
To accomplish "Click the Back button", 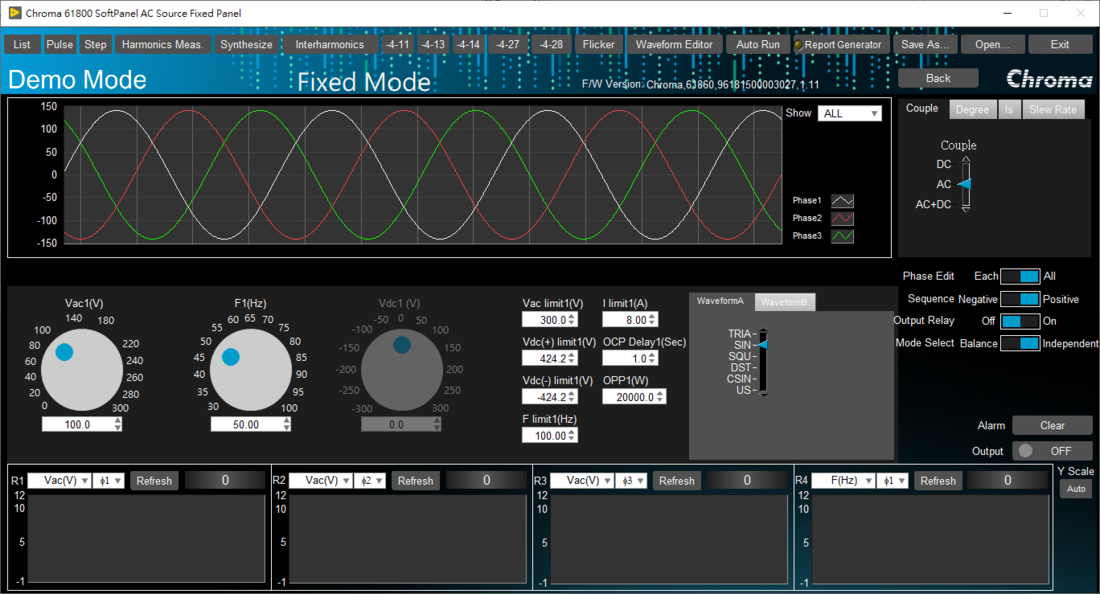I will [938, 78].
